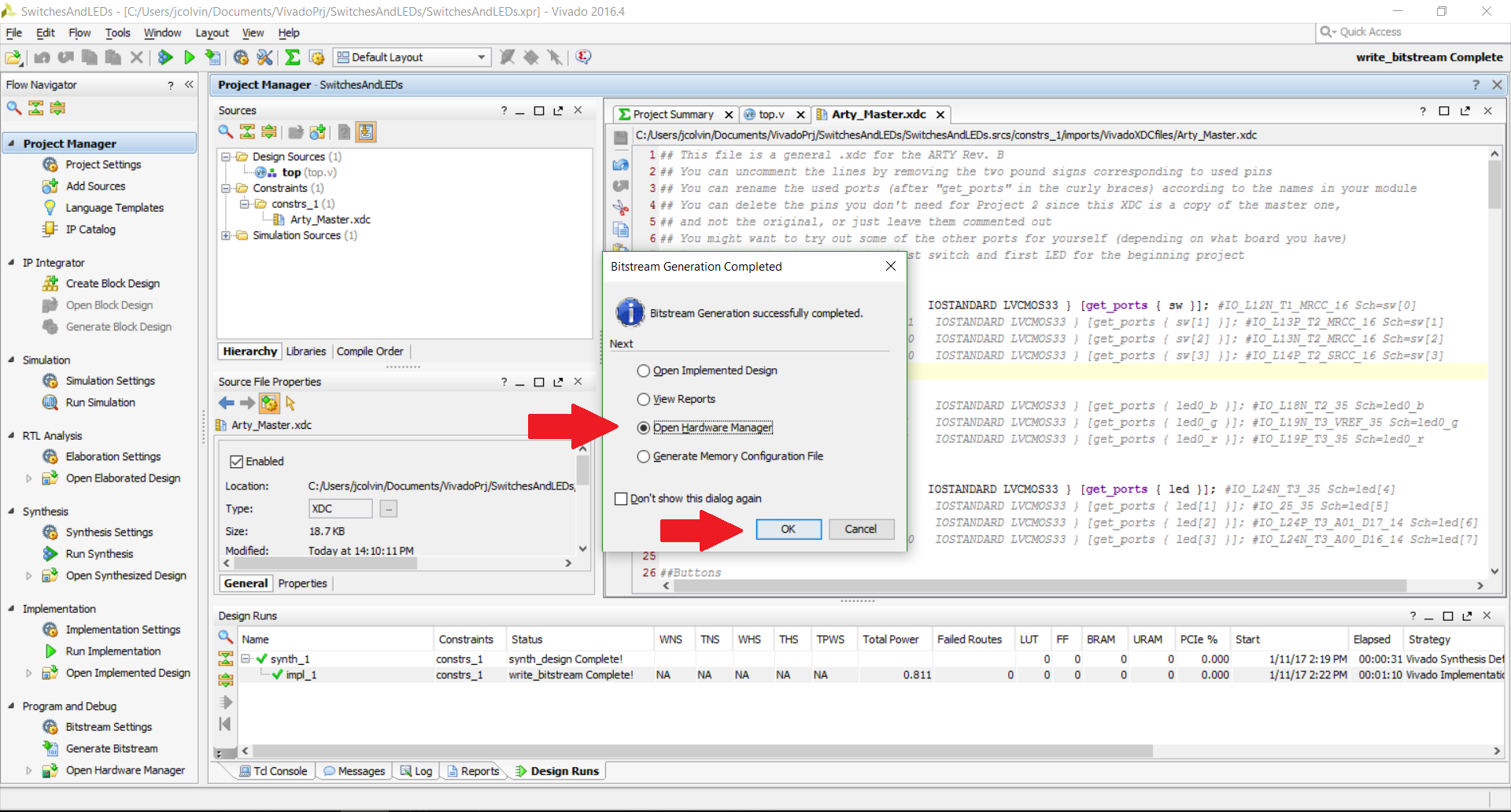Viewport: 1511px width, 812px height.
Task: Click the Generate Bitstream toolbar icon
Action: 213,57
